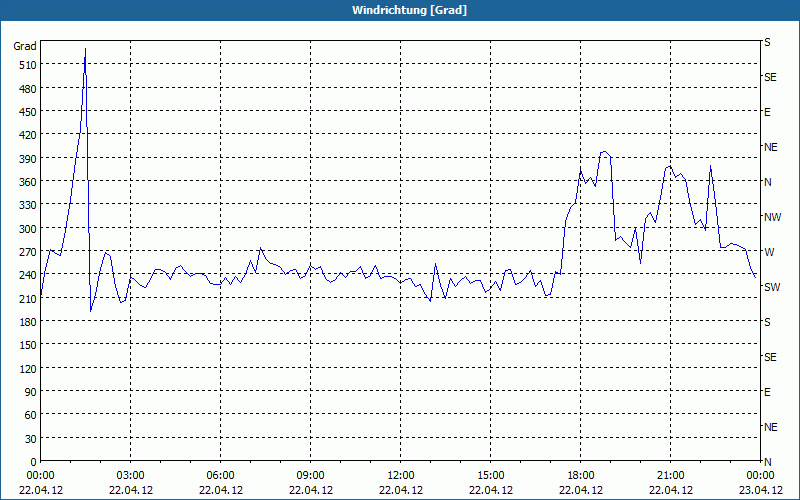
Task: Choose the 180 degree axis label
Action: coord(28,322)
